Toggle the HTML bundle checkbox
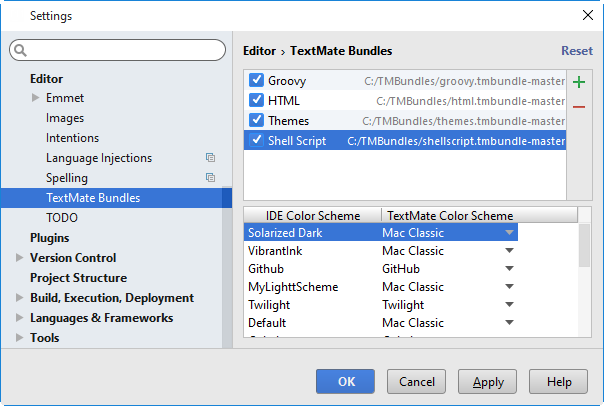This screenshot has width=604, height=406. pyautogui.click(x=257, y=101)
